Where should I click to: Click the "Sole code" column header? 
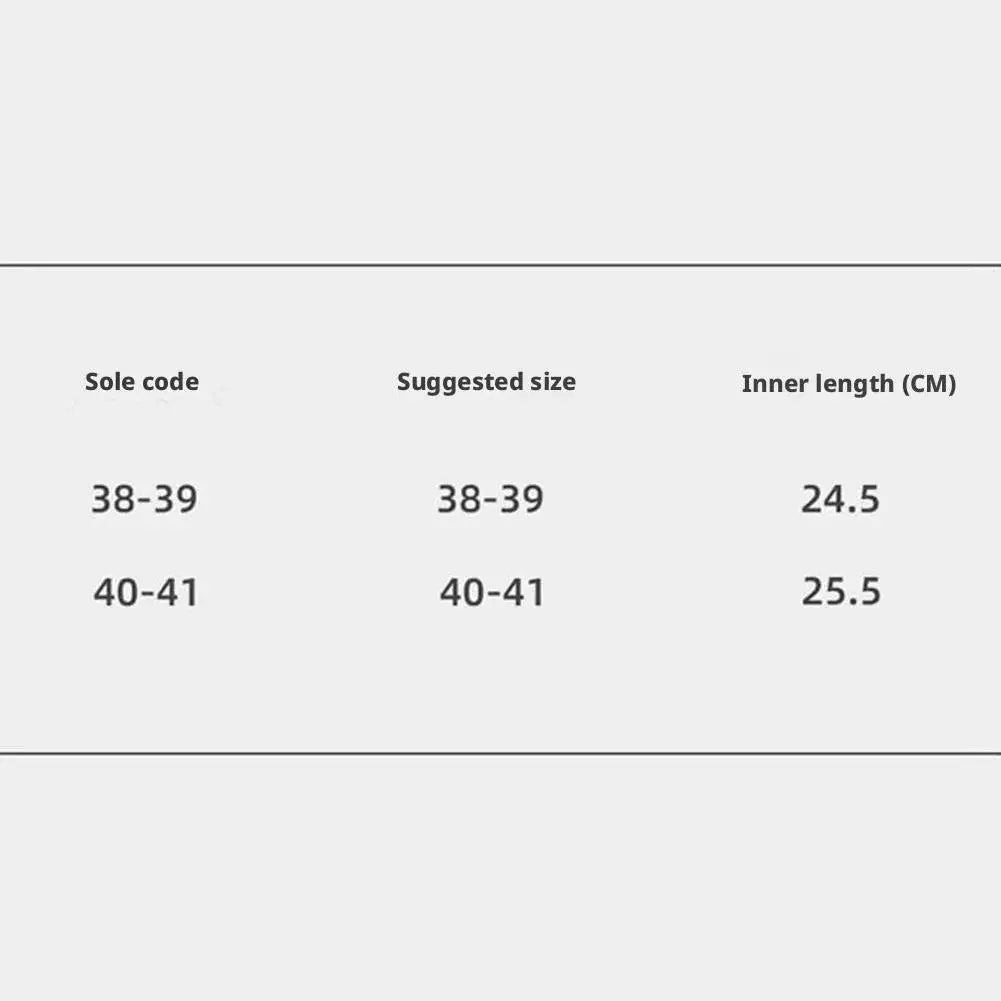(x=142, y=381)
